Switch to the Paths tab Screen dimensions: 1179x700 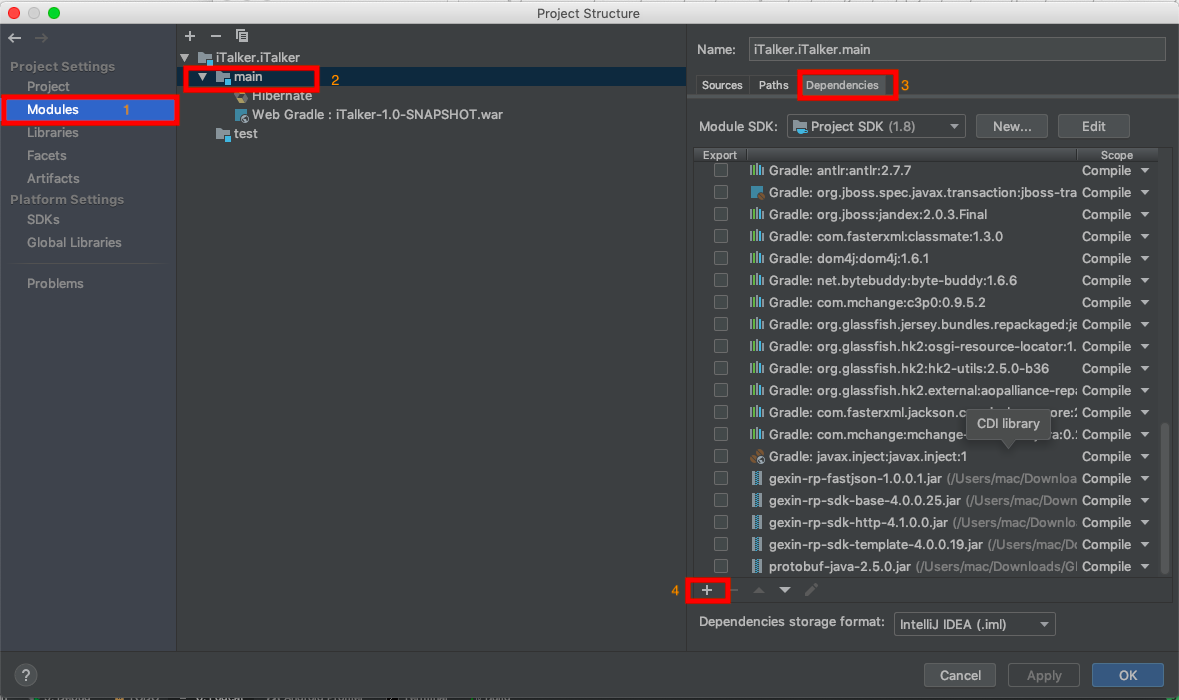tap(773, 85)
